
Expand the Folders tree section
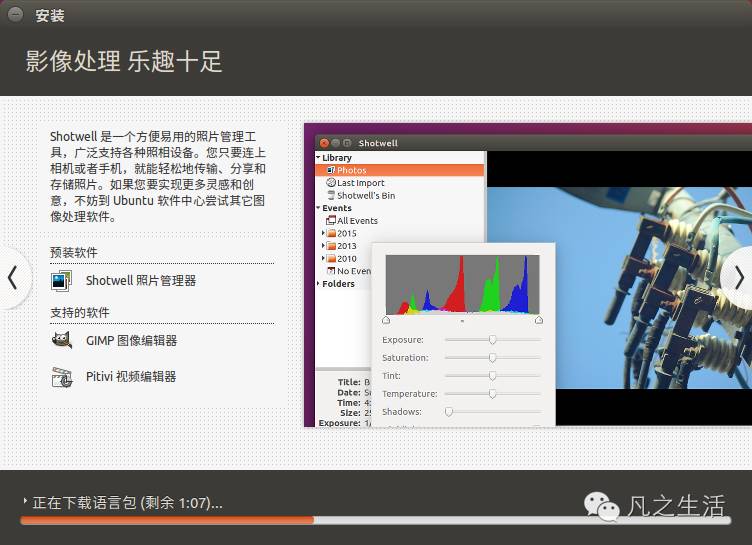click(318, 284)
